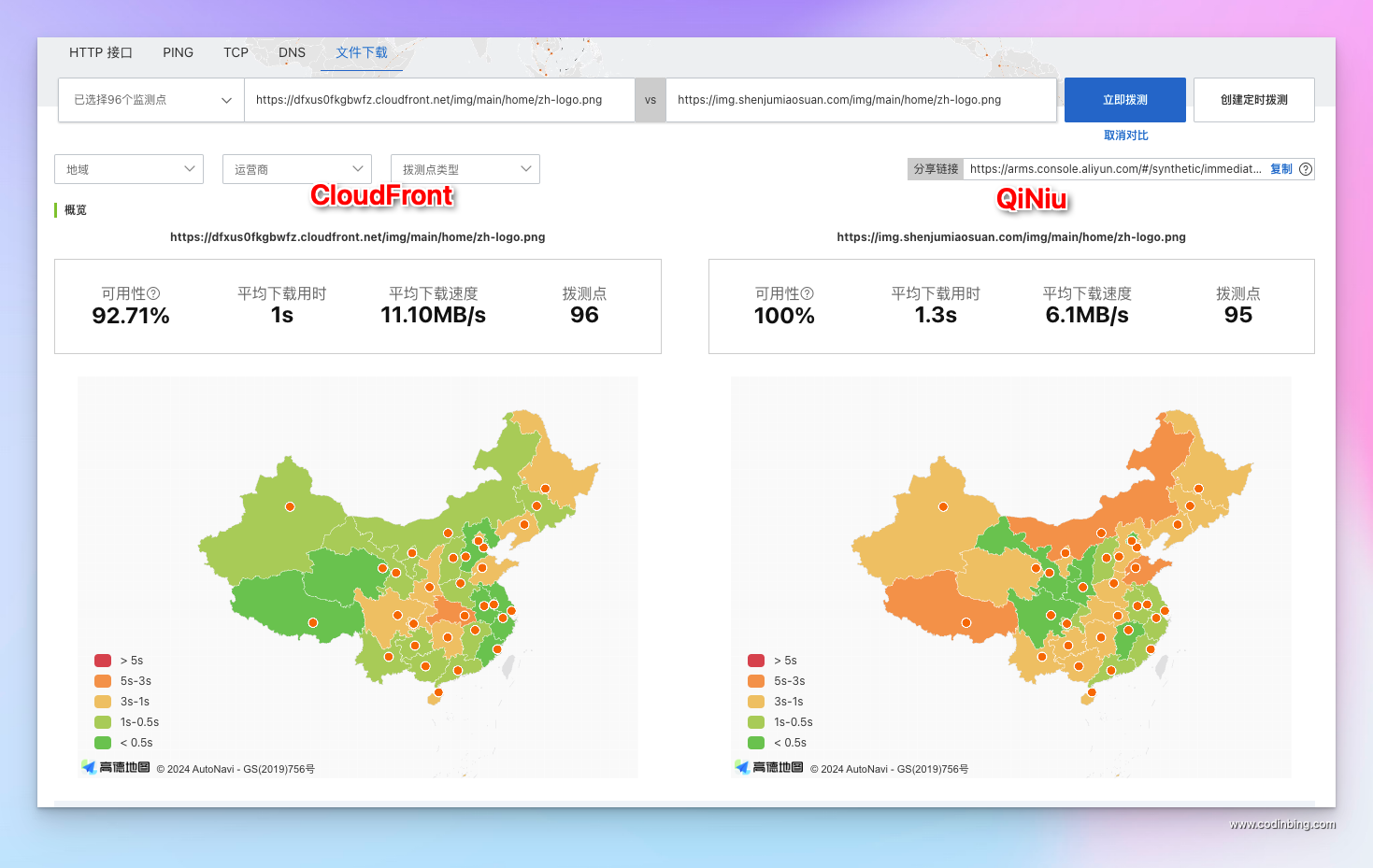Open the 运营商 filter dropdown
This screenshot has height=868, width=1373.
click(x=297, y=169)
